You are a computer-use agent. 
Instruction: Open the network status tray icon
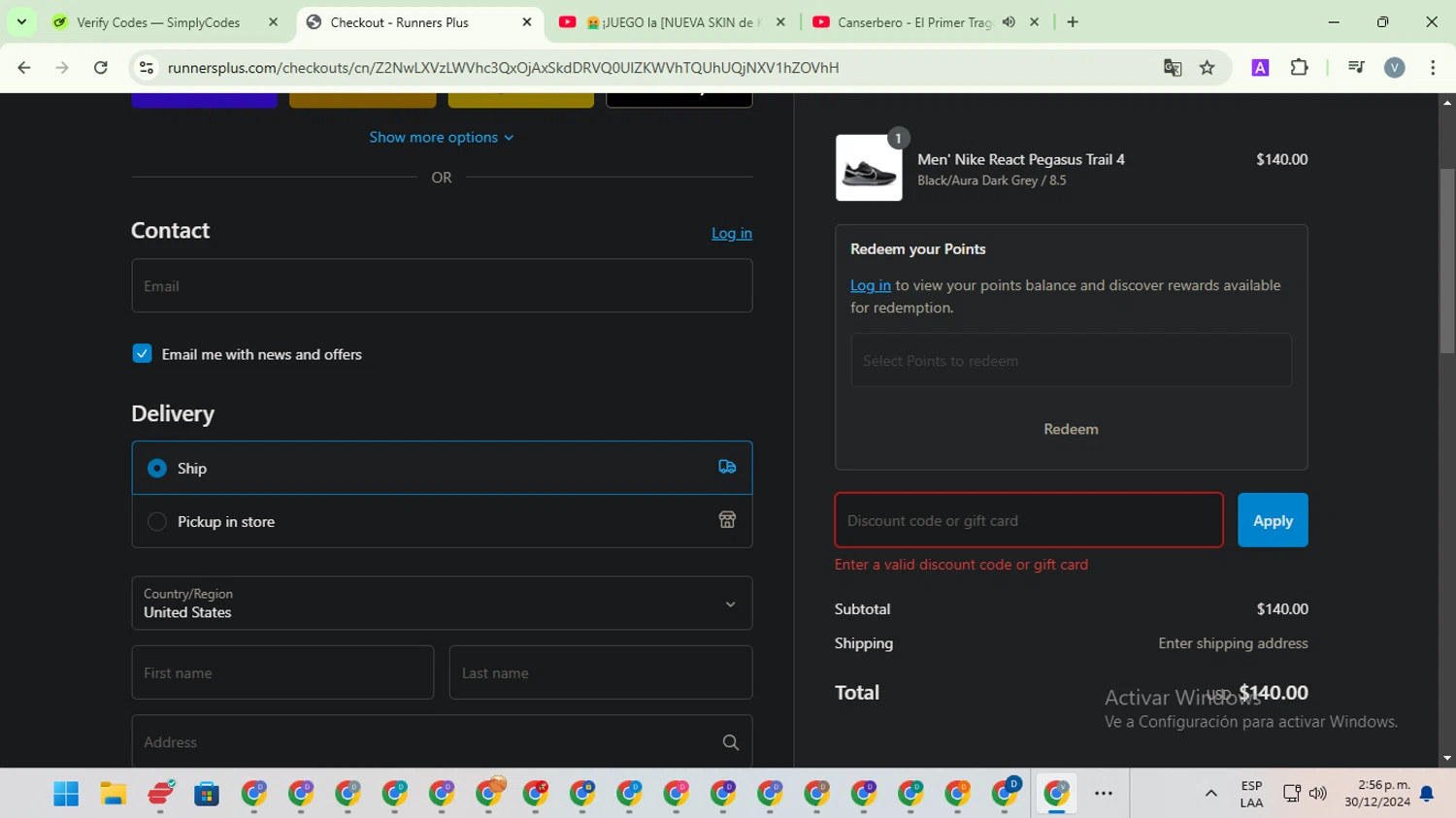click(1292, 794)
